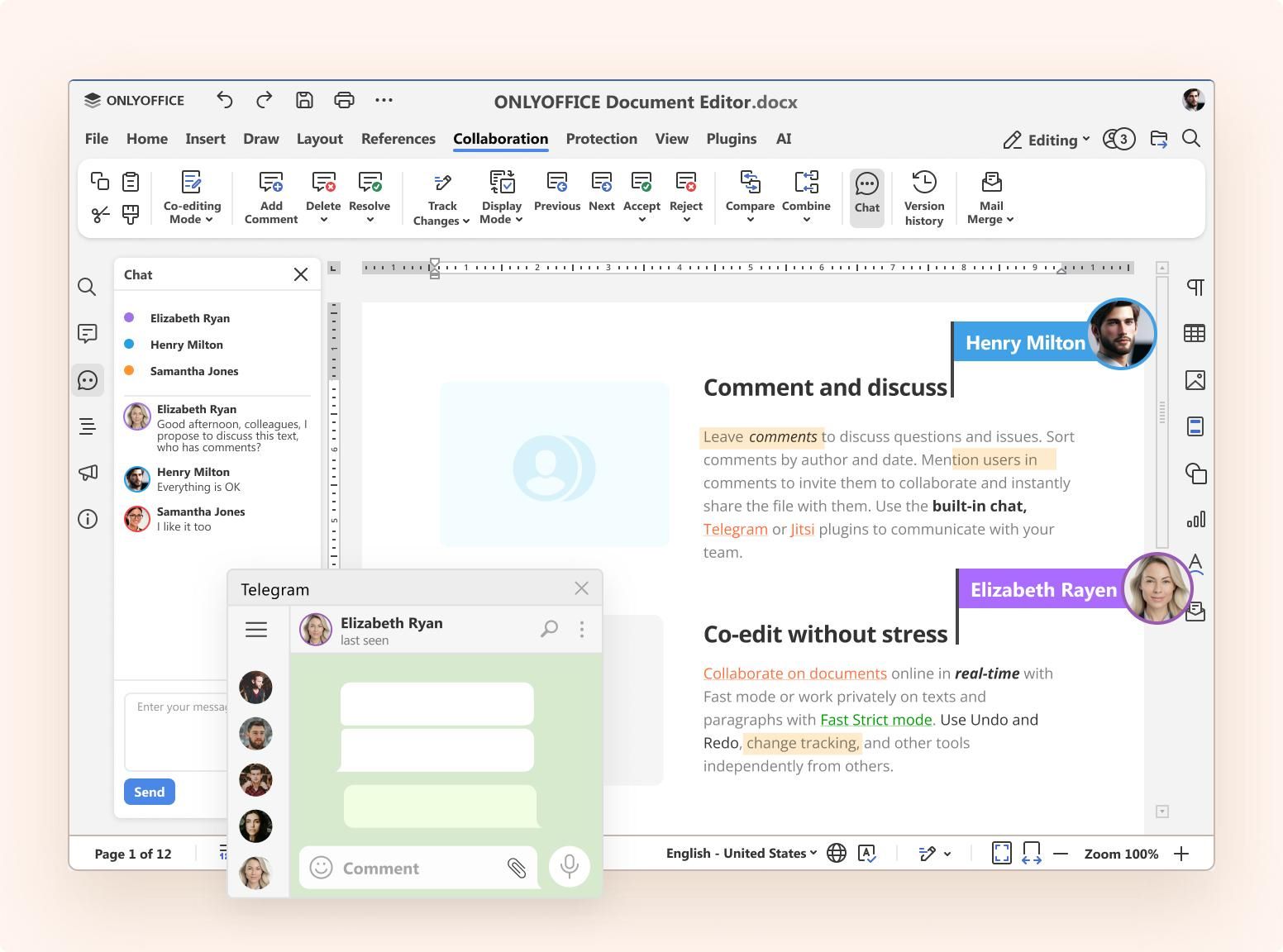Open shape settings in the right sidebar
This screenshot has width=1283, height=952.
[1195, 473]
